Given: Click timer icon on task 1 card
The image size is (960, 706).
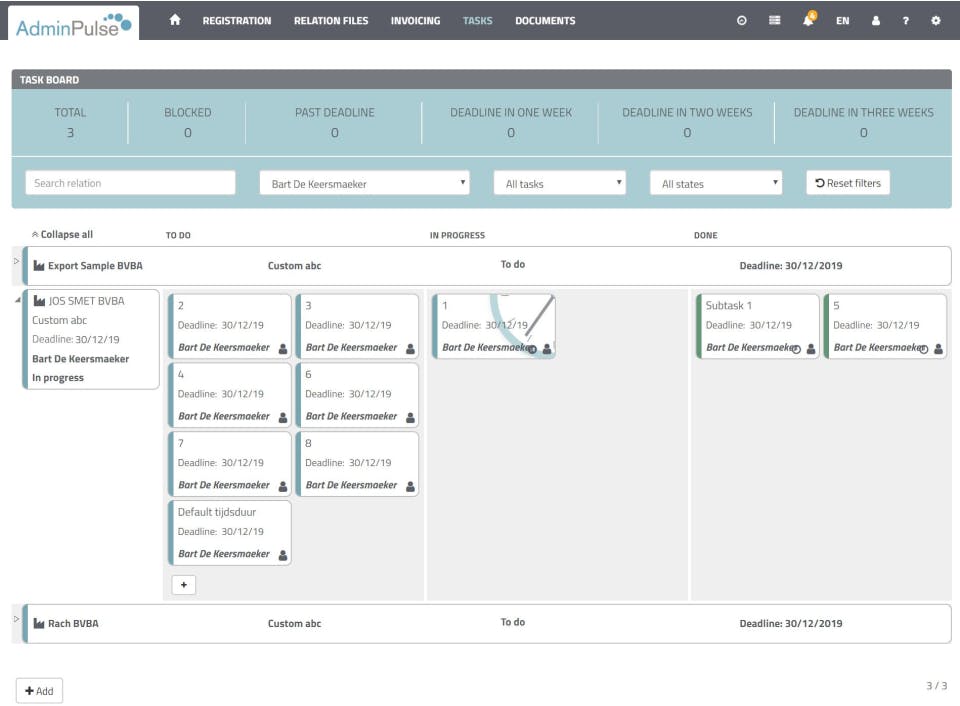Looking at the screenshot, I should click(533, 349).
